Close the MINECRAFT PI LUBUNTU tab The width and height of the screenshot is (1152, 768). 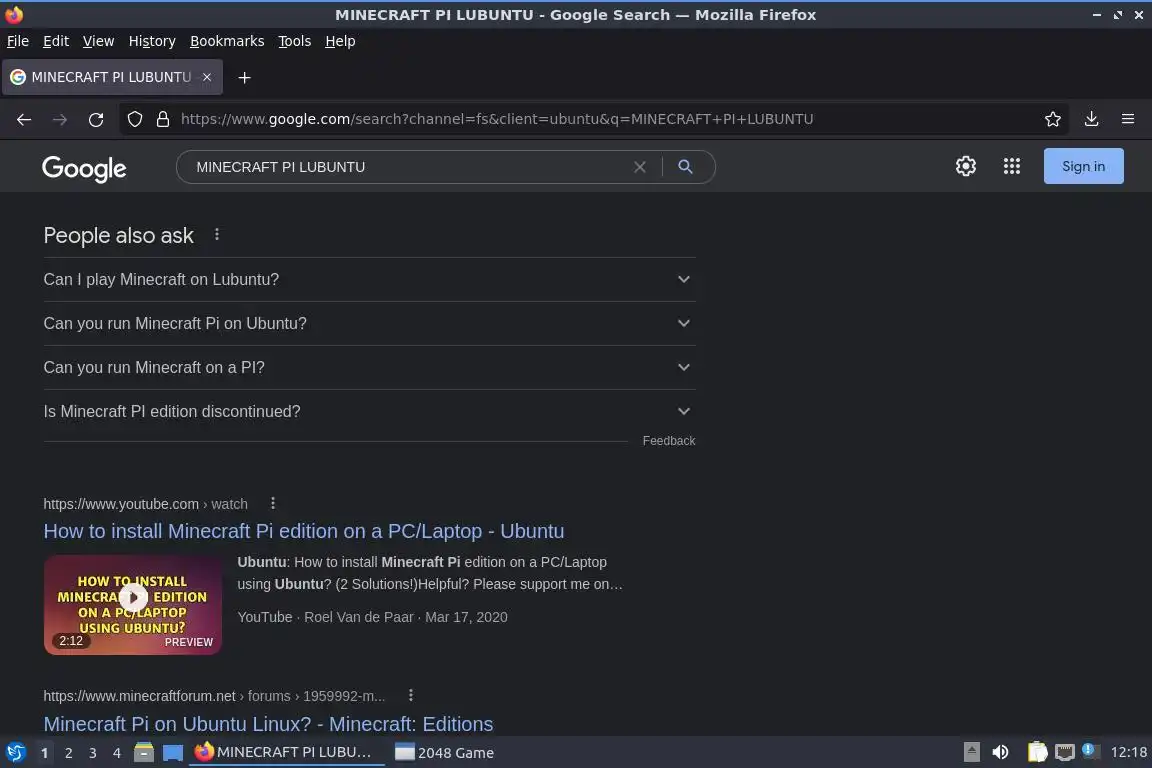206,76
